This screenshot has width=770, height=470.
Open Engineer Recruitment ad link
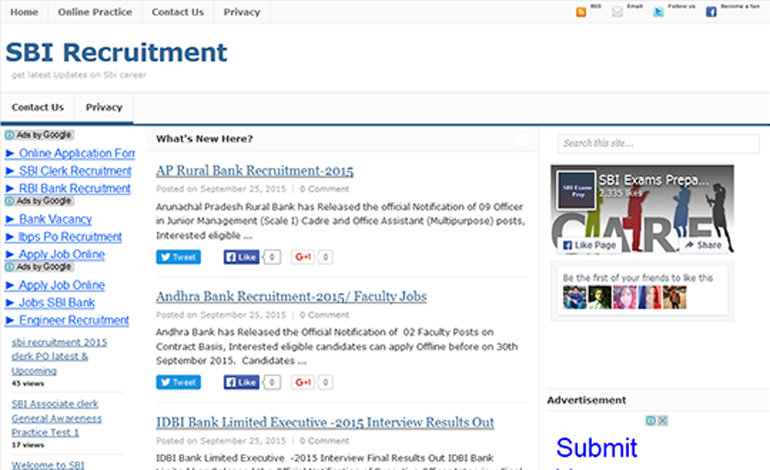pos(67,320)
